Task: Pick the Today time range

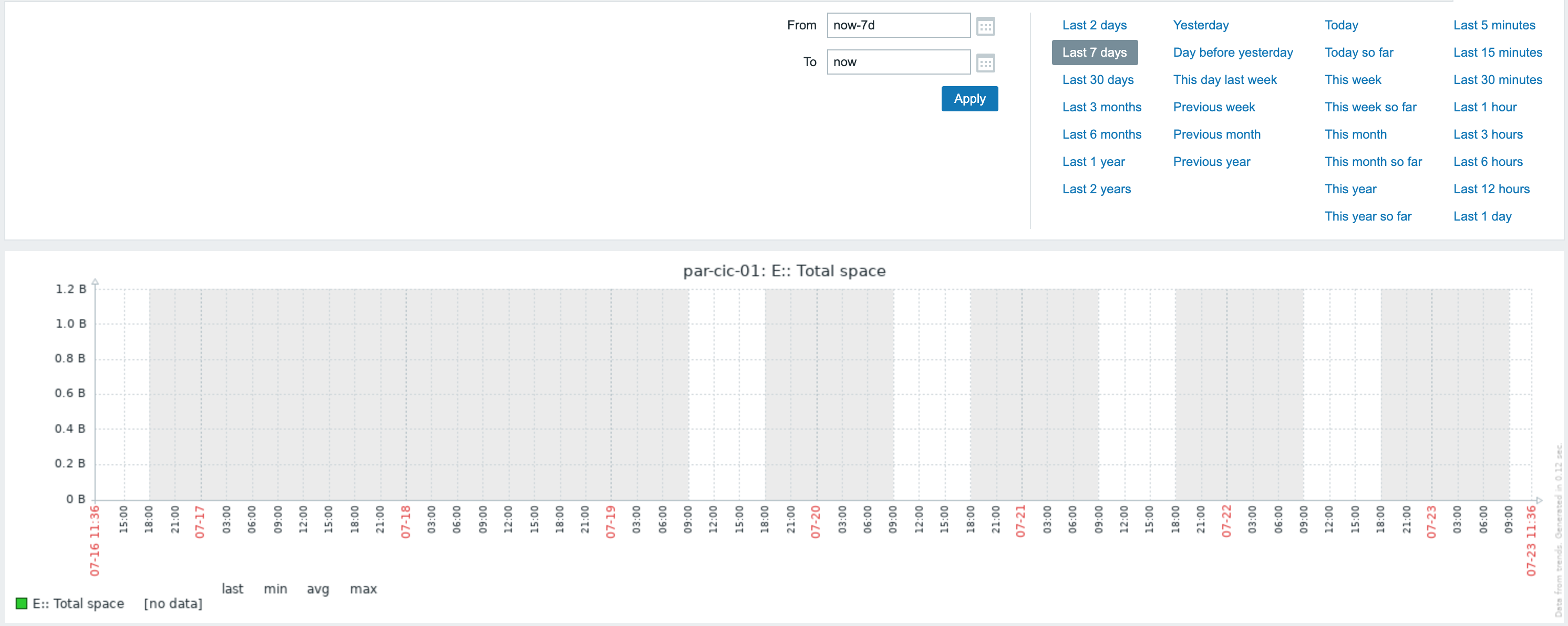Action: click(x=1341, y=25)
